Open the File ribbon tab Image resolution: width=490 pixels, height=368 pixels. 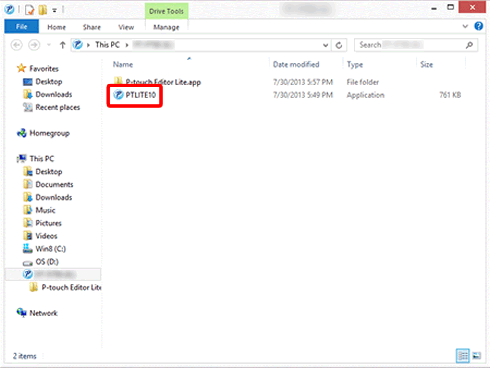pyautogui.click(x=22, y=27)
